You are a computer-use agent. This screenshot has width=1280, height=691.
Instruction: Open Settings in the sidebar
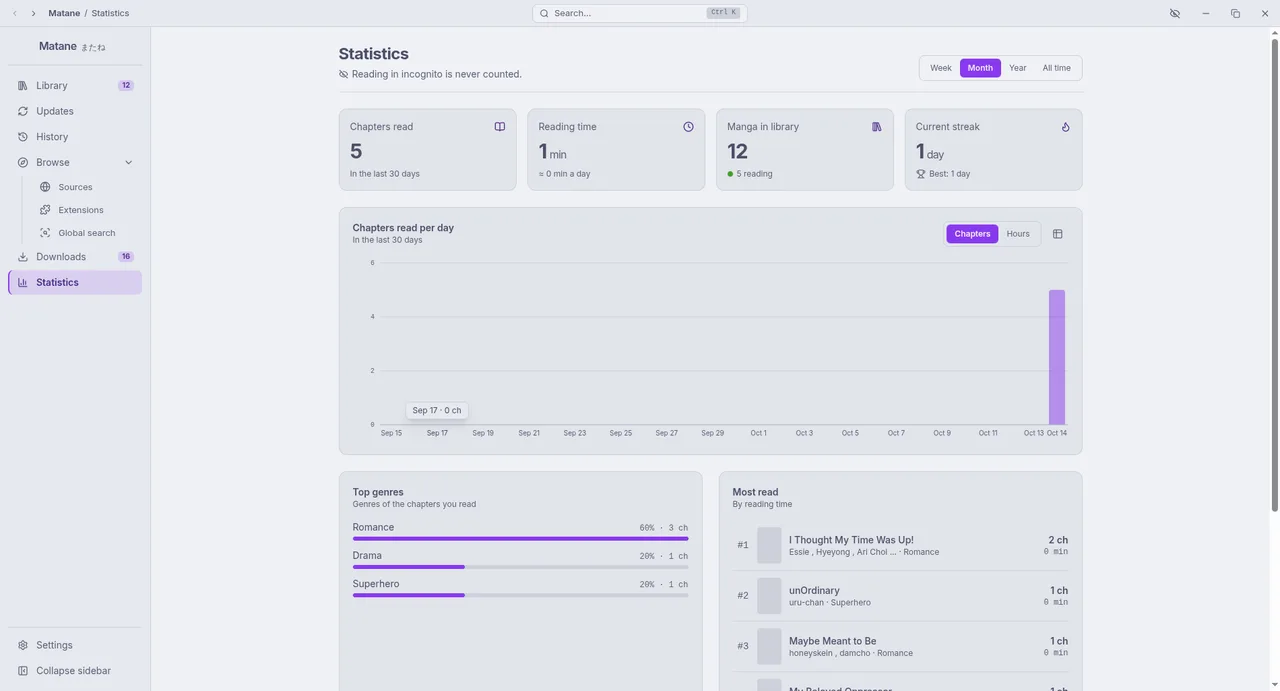75,645
